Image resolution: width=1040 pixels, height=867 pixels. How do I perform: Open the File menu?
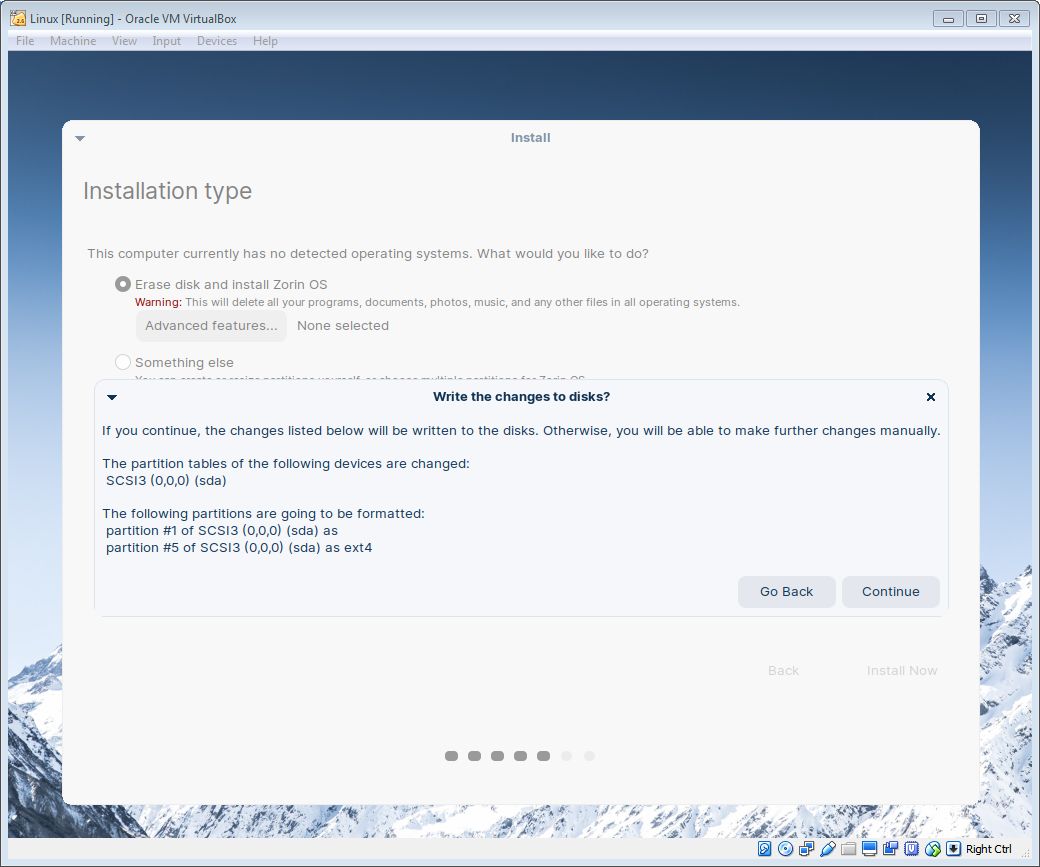point(25,40)
